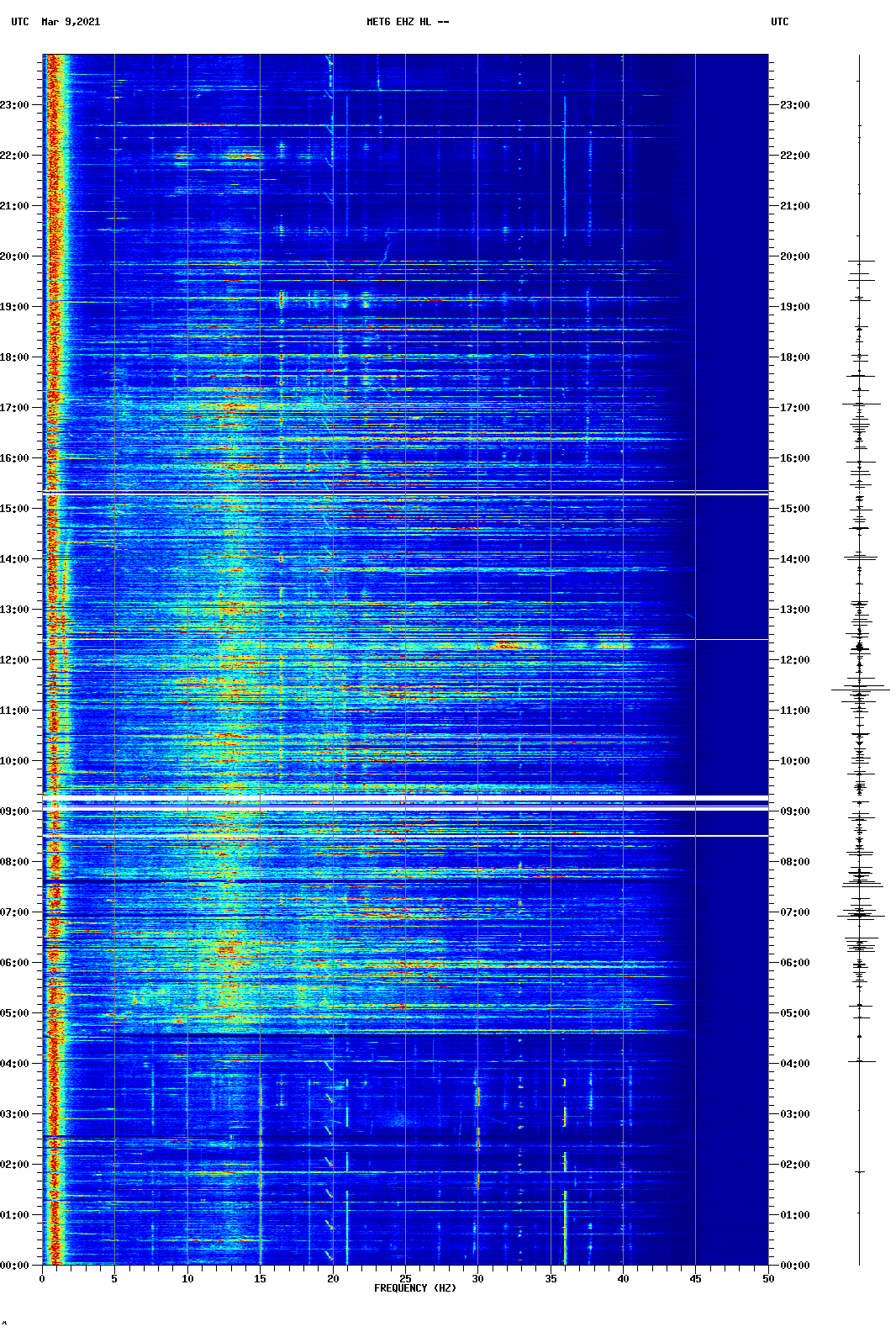The width and height of the screenshot is (896, 1332).
Task: Click the largest seismogram trace spike near 11:30
Action: click(860, 690)
